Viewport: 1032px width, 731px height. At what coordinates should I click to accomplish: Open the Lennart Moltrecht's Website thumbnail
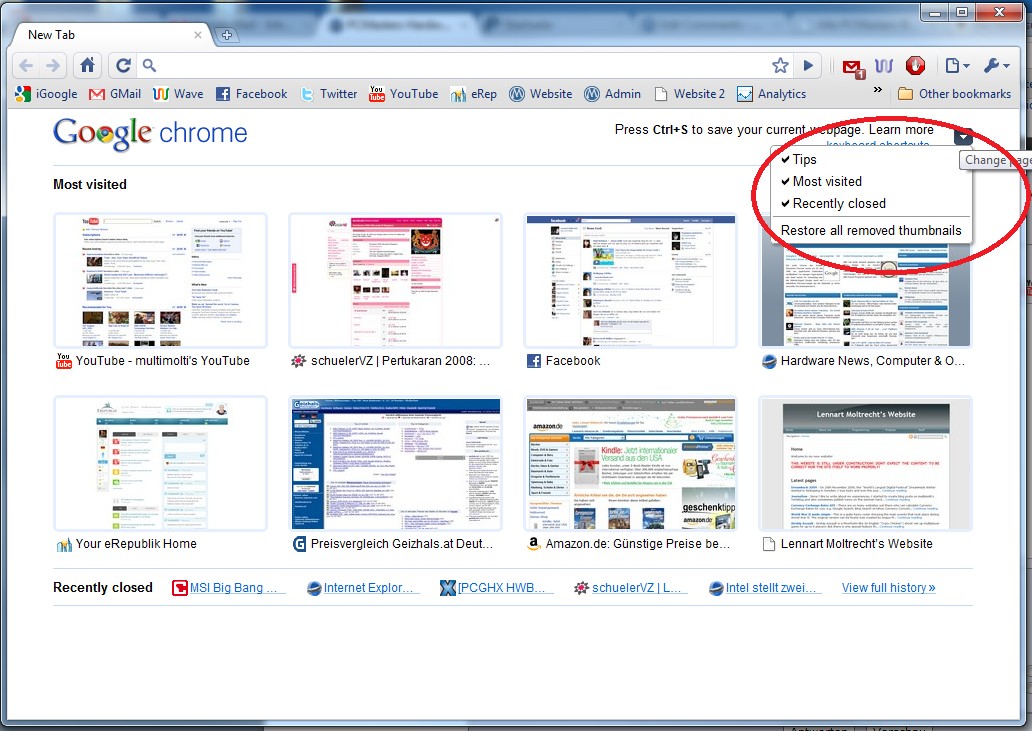click(x=865, y=464)
